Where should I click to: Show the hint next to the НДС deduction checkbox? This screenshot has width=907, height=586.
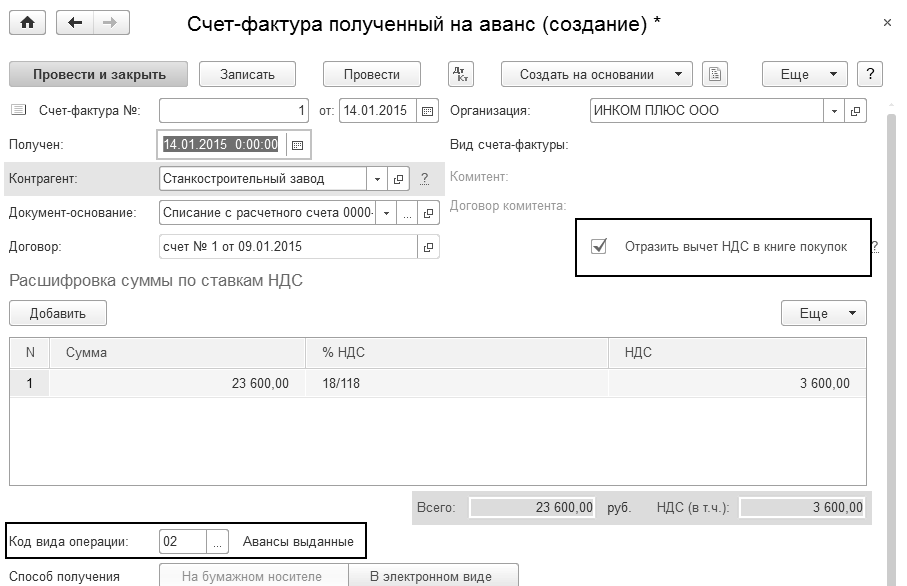pos(875,247)
